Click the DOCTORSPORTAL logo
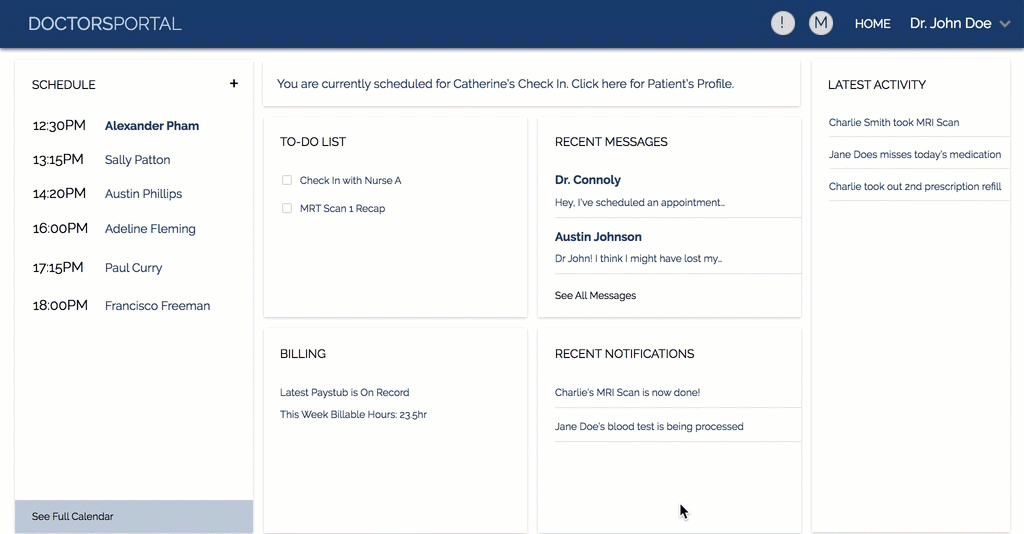Screen dimensions: 1024x534 tap(104, 24)
